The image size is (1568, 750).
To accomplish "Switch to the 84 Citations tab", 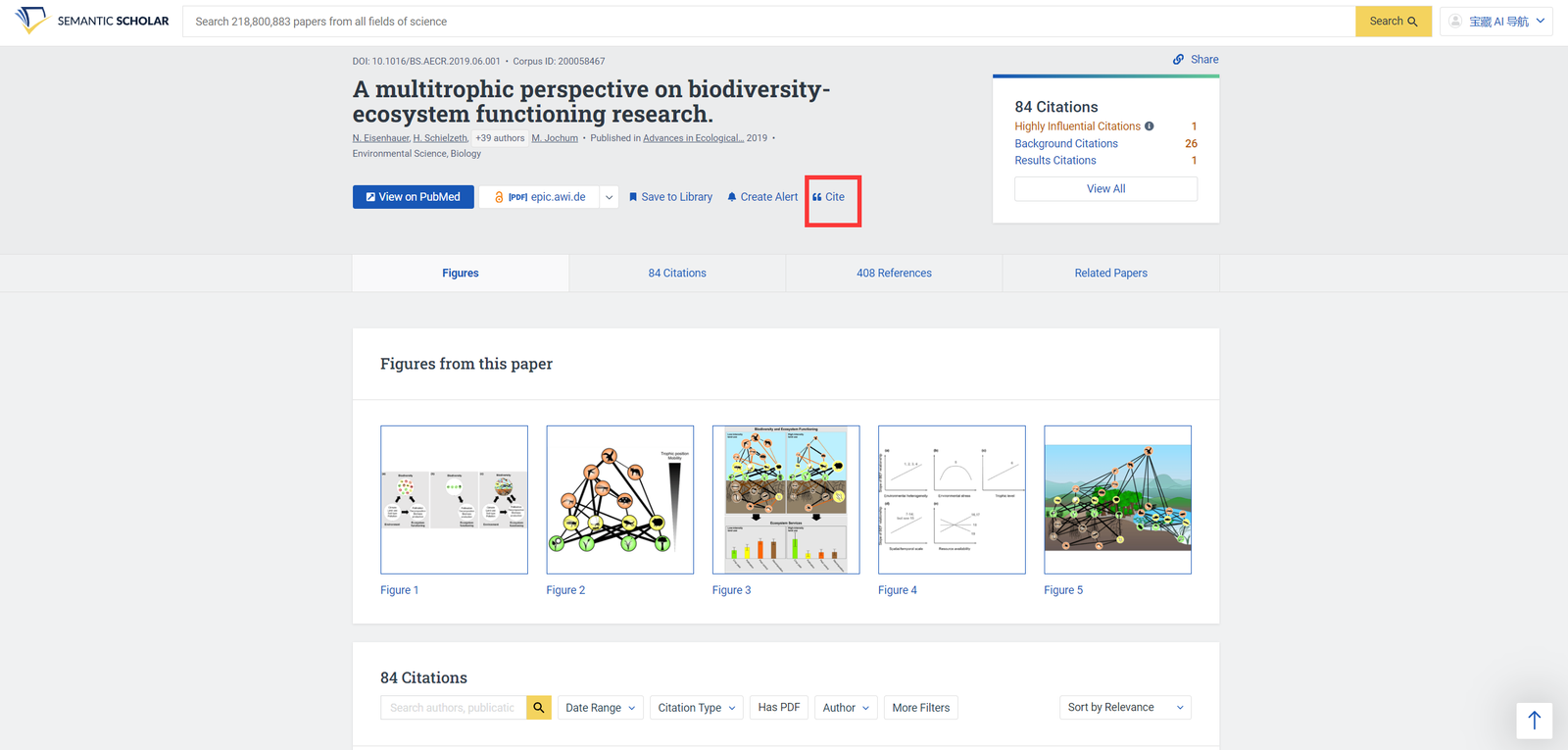I will [677, 274].
